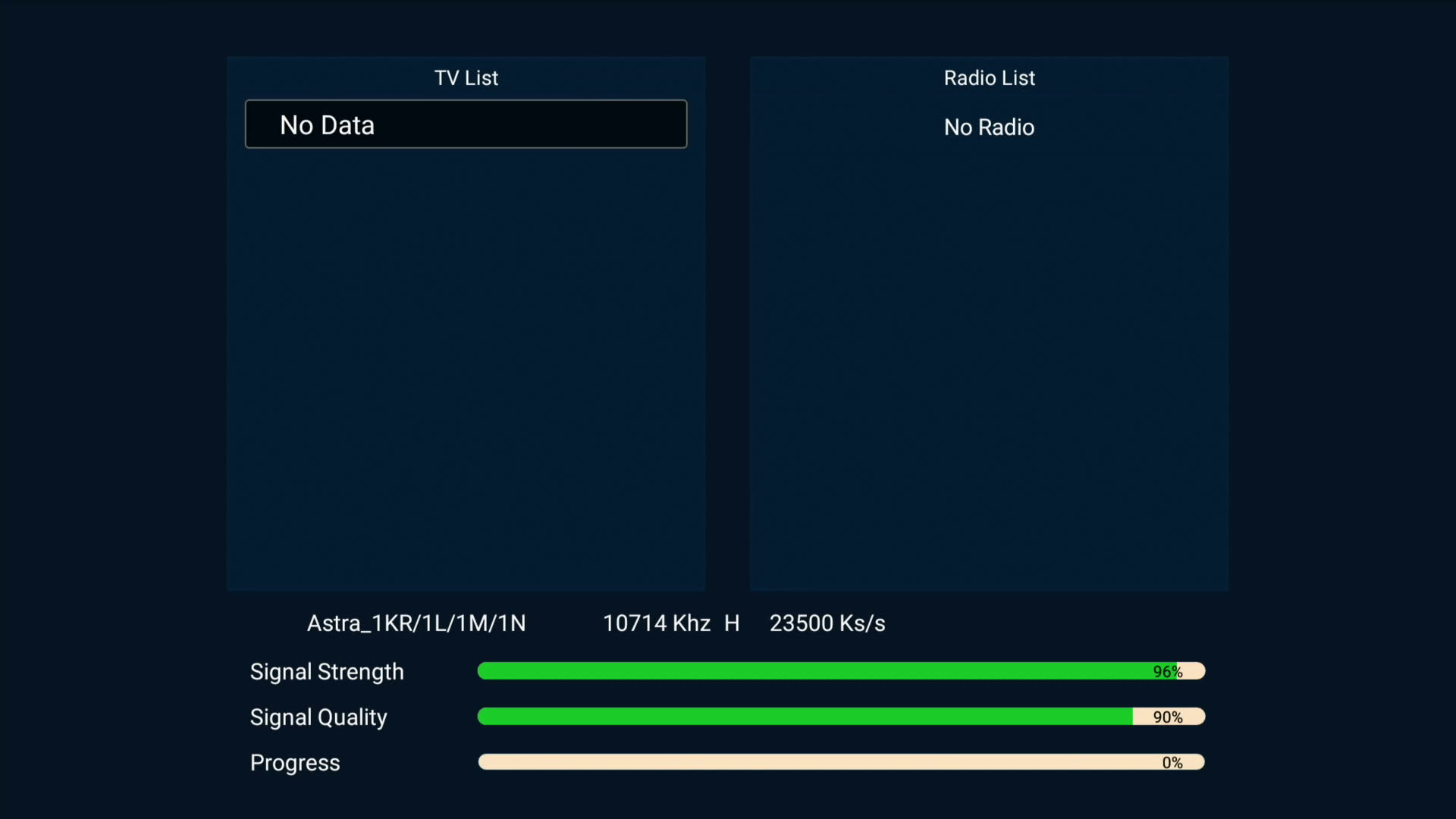Click the unfilled end of Signal Quality bar

[1194, 717]
